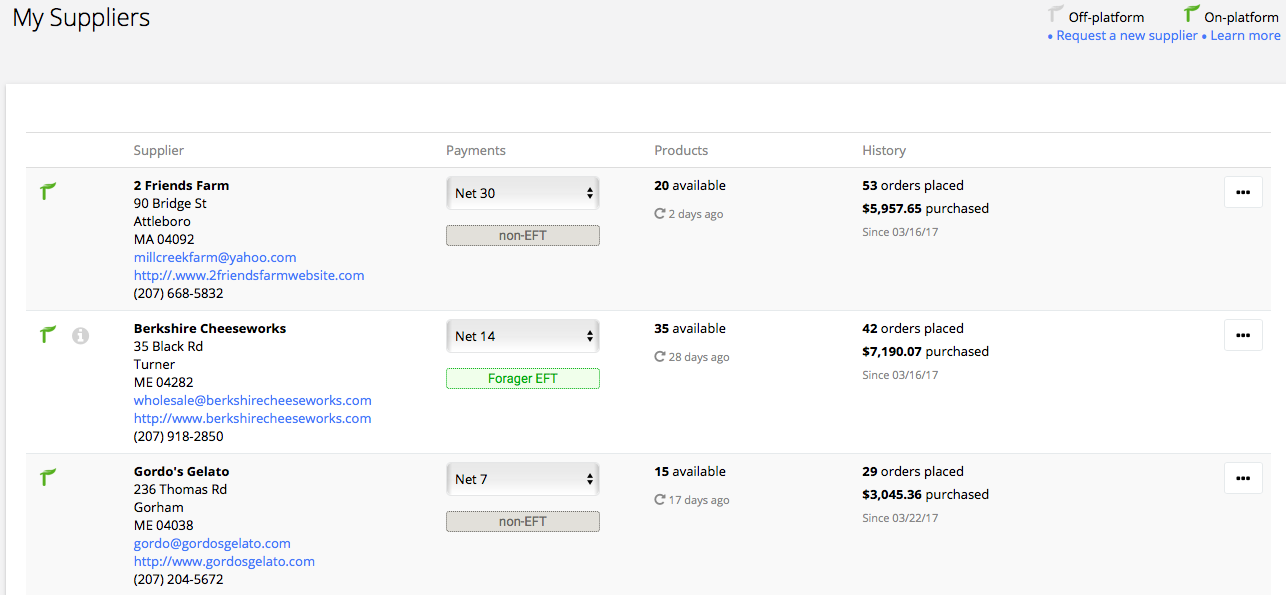
Task: Open the three-dot menu for 2 Friends Farm
Action: click(1243, 192)
